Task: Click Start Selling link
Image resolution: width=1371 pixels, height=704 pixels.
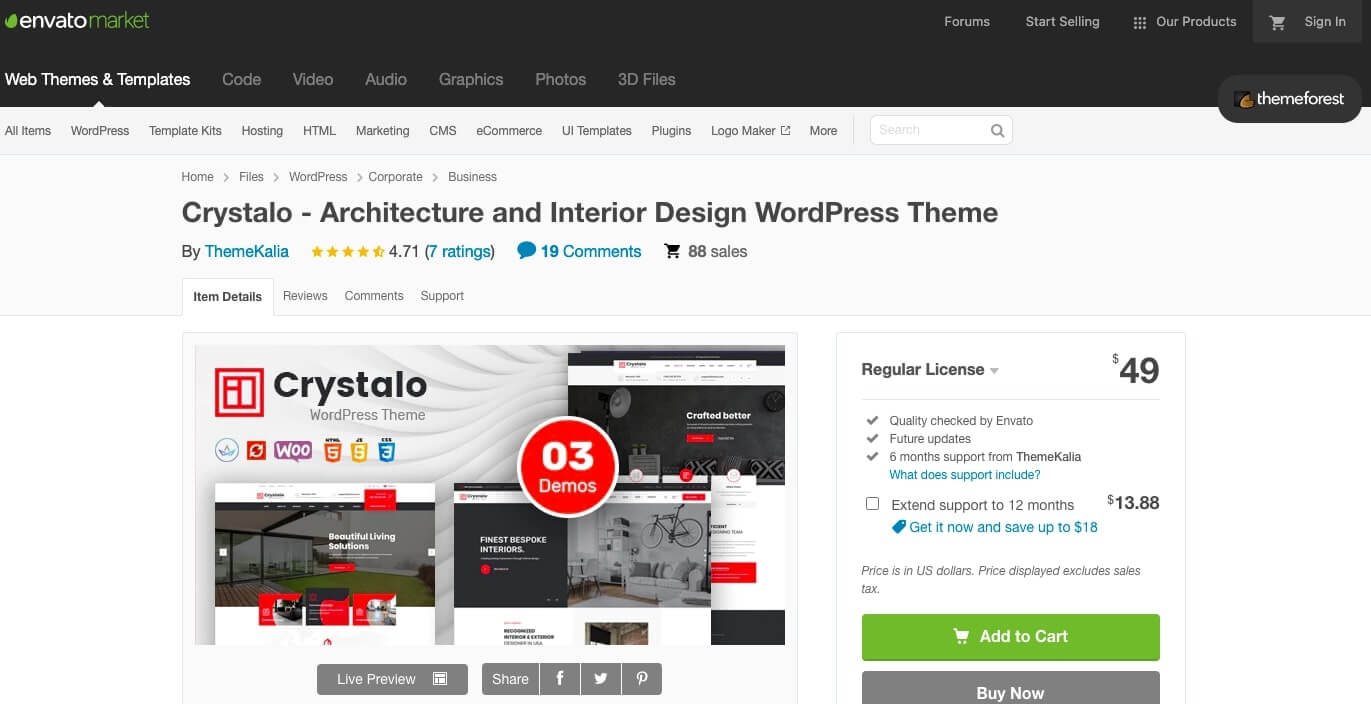Action: pos(1062,22)
